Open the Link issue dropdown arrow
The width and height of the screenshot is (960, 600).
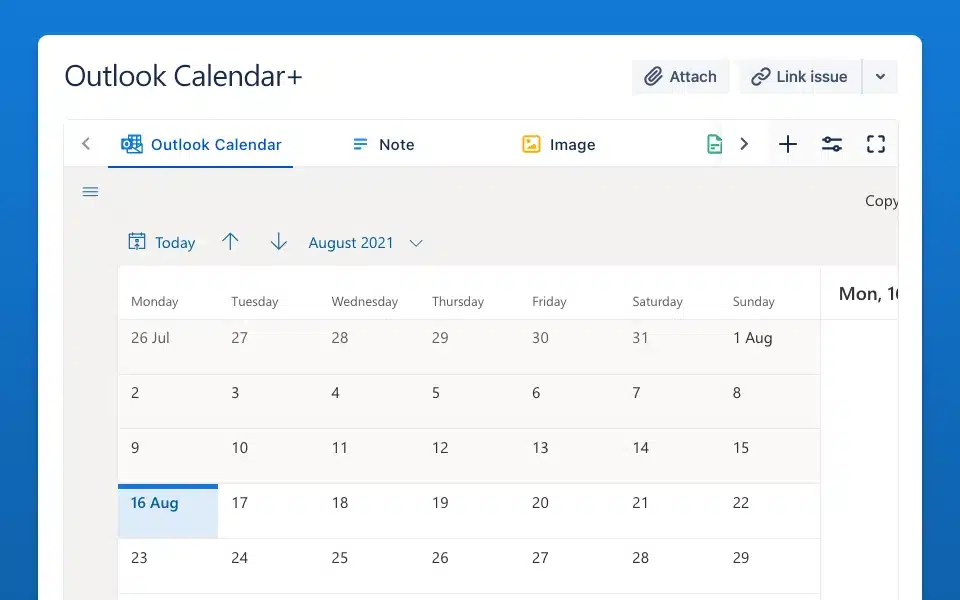point(880,77)
